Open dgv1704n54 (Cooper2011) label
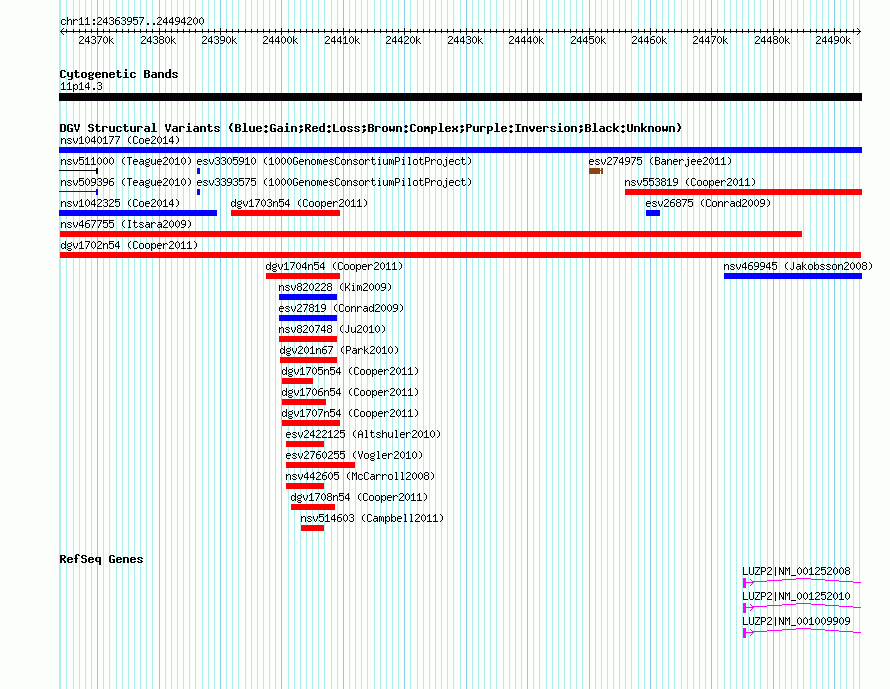 pos(334,266)
